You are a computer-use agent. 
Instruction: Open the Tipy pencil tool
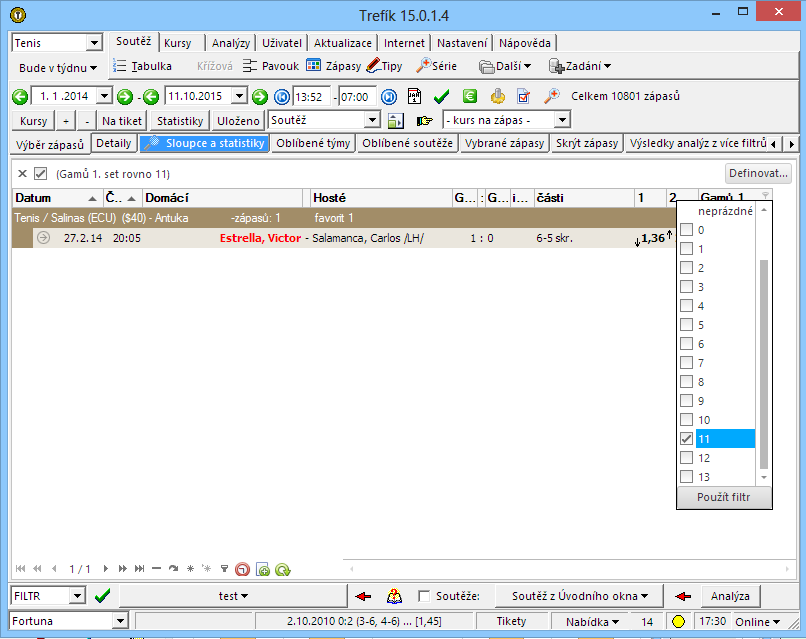tap(384, 66)
